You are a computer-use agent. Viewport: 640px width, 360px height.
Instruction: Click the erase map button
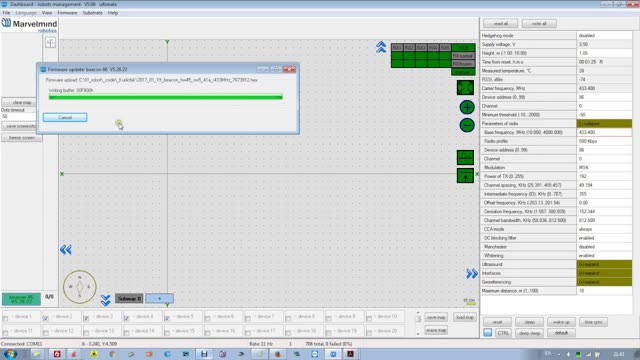click(x=436, y=330)
